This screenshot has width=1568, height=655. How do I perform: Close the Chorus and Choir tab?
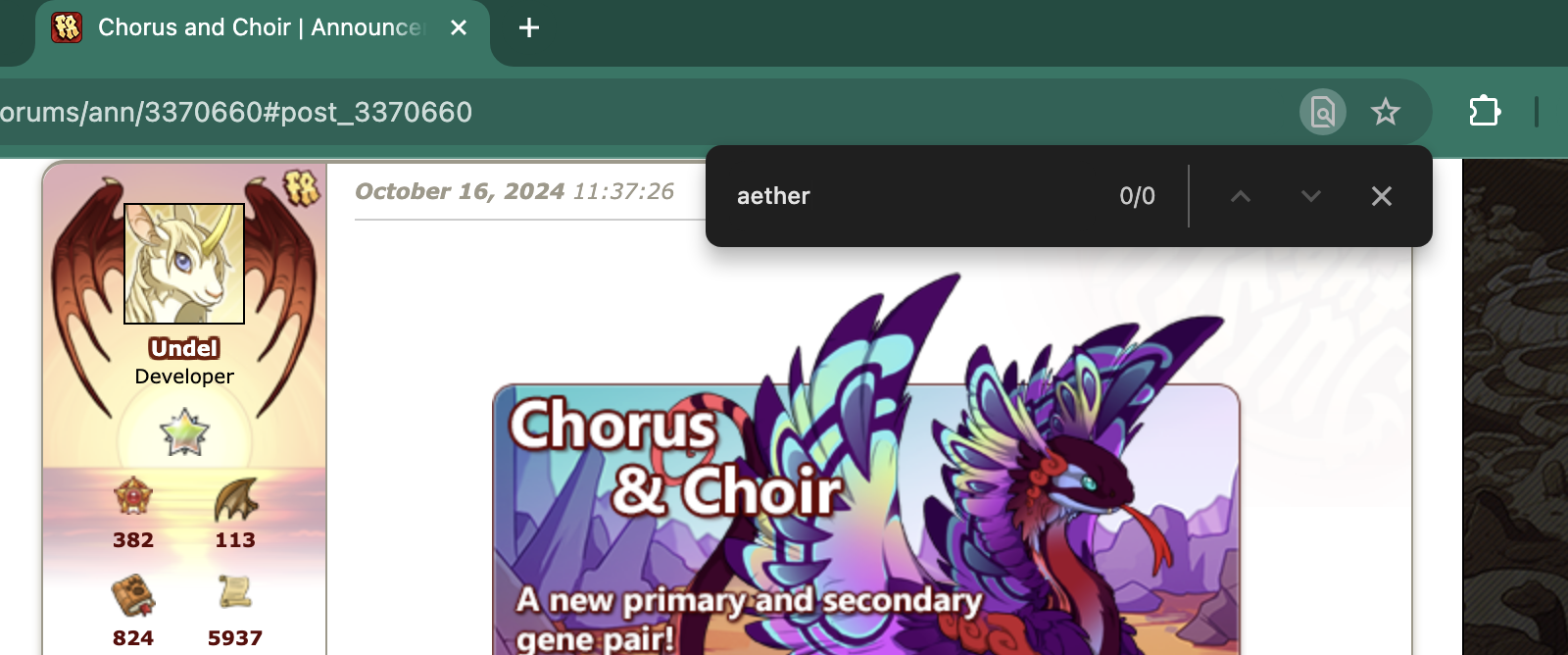pos(458,27)
